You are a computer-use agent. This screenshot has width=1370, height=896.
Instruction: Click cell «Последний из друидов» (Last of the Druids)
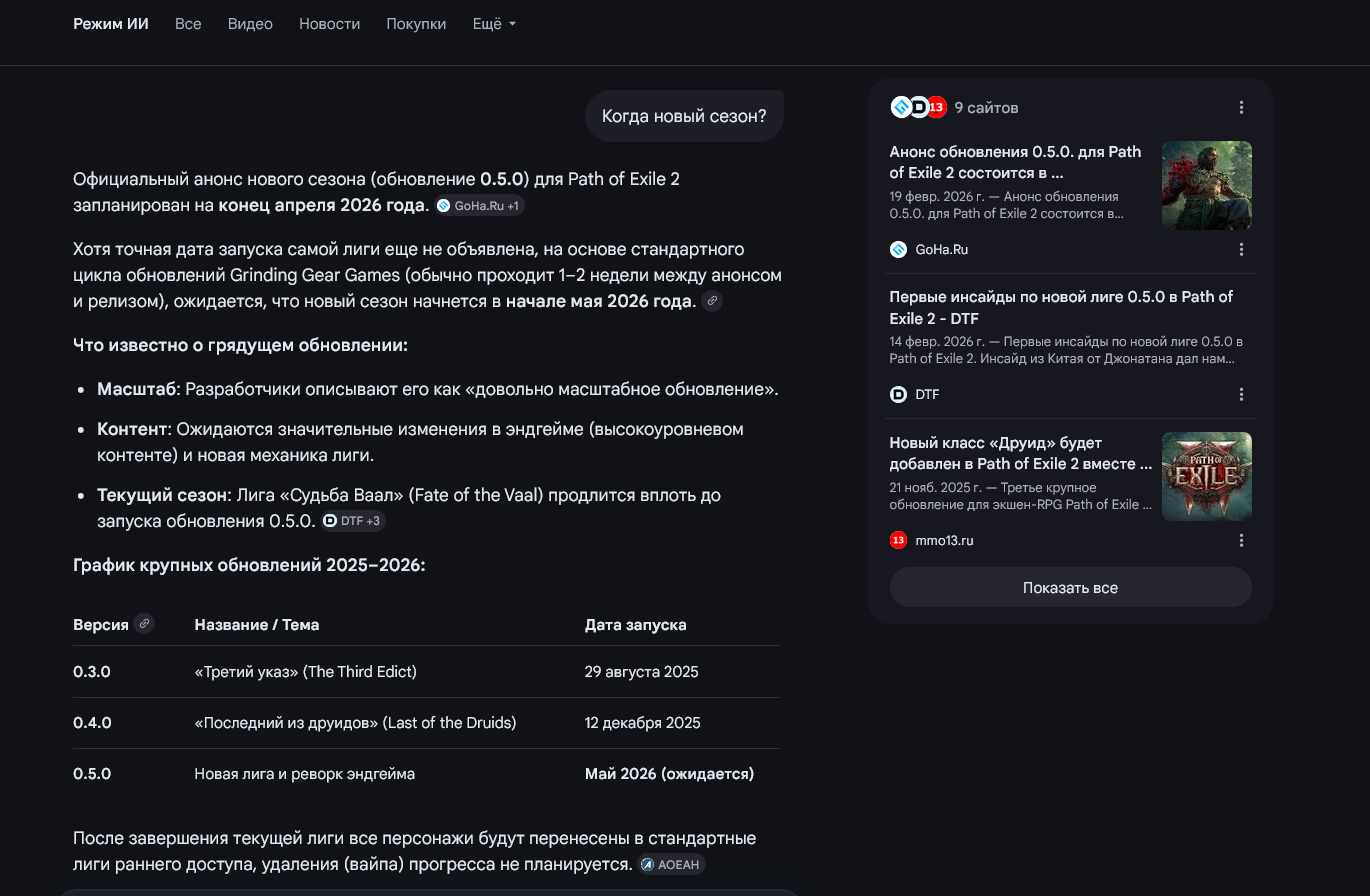click(355, 723)
